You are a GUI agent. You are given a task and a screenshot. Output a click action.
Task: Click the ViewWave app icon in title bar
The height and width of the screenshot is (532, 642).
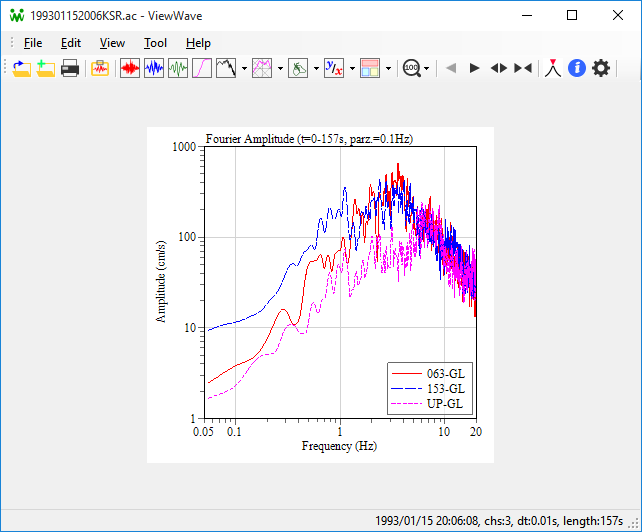pos(17,16)
